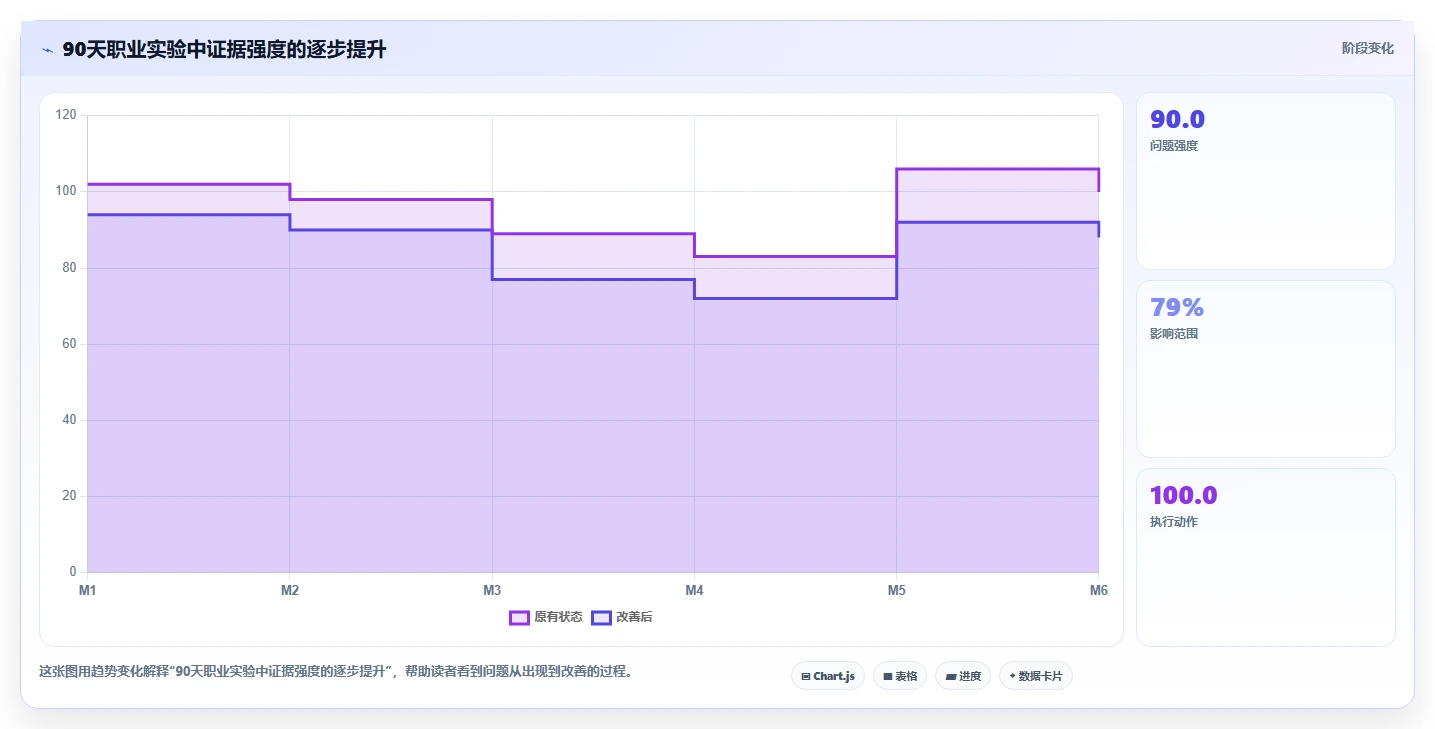Click the 0 y-axis value
Viewport: 1435px width, 729px height.
(x=73, y=572)
